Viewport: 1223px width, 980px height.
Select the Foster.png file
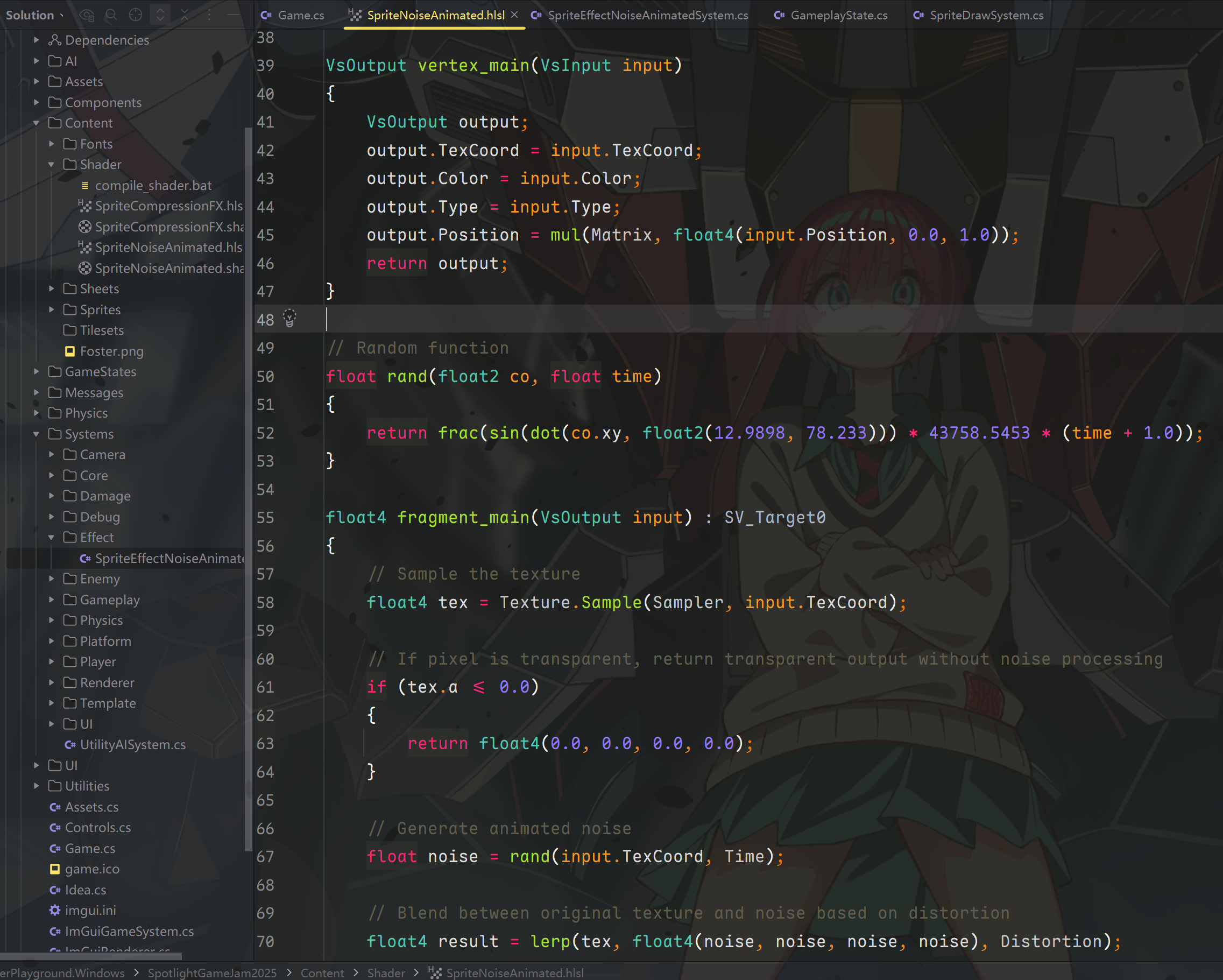(112, 351)
